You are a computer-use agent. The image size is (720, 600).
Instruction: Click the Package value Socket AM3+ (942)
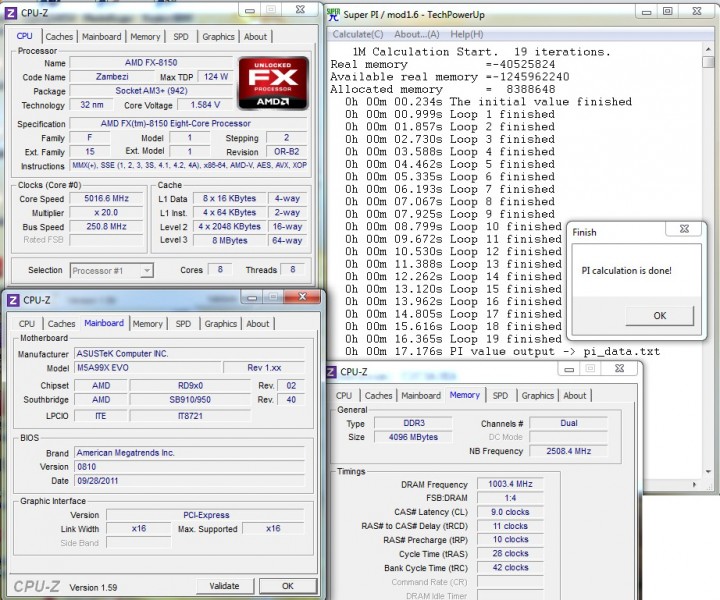point(151,91)
